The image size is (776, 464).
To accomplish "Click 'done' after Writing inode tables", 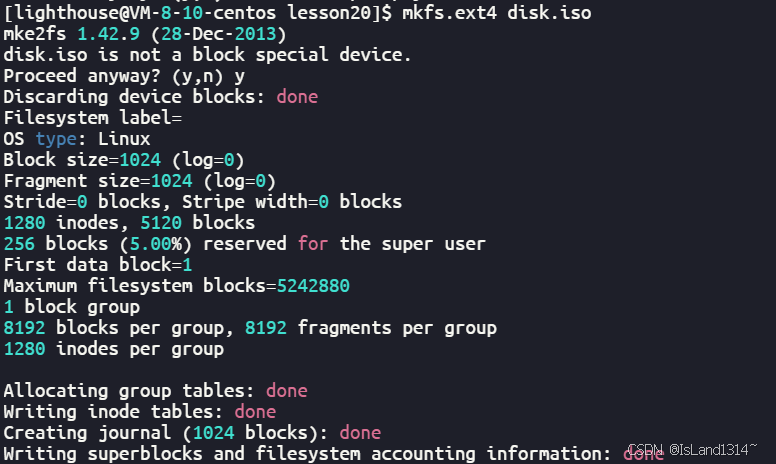I will [255, 412].
